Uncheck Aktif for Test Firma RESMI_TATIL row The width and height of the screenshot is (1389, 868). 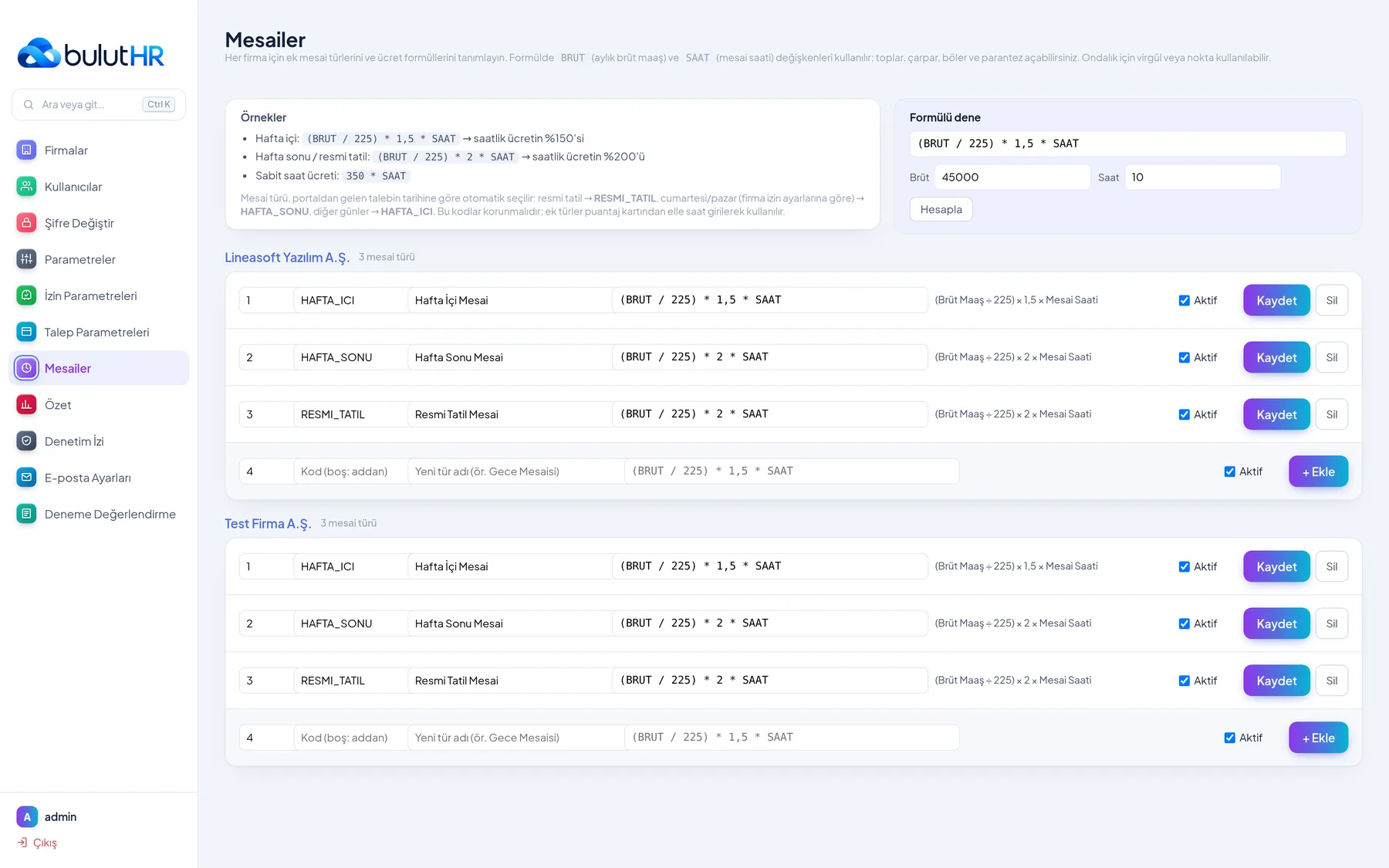[x=1184, y=681]
